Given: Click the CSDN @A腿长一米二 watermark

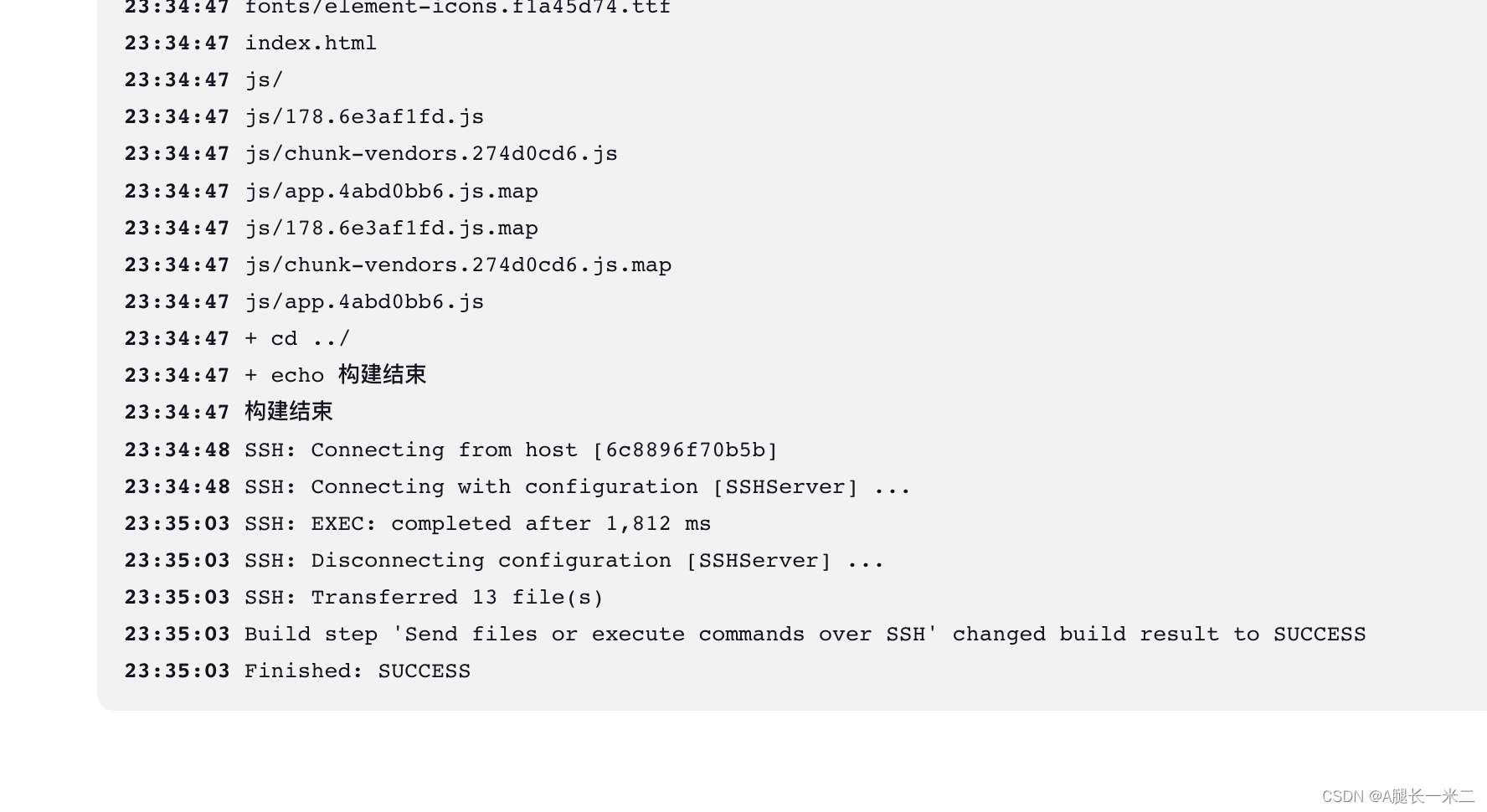Looking at the screenshot, I should (x=1398, y=796).
